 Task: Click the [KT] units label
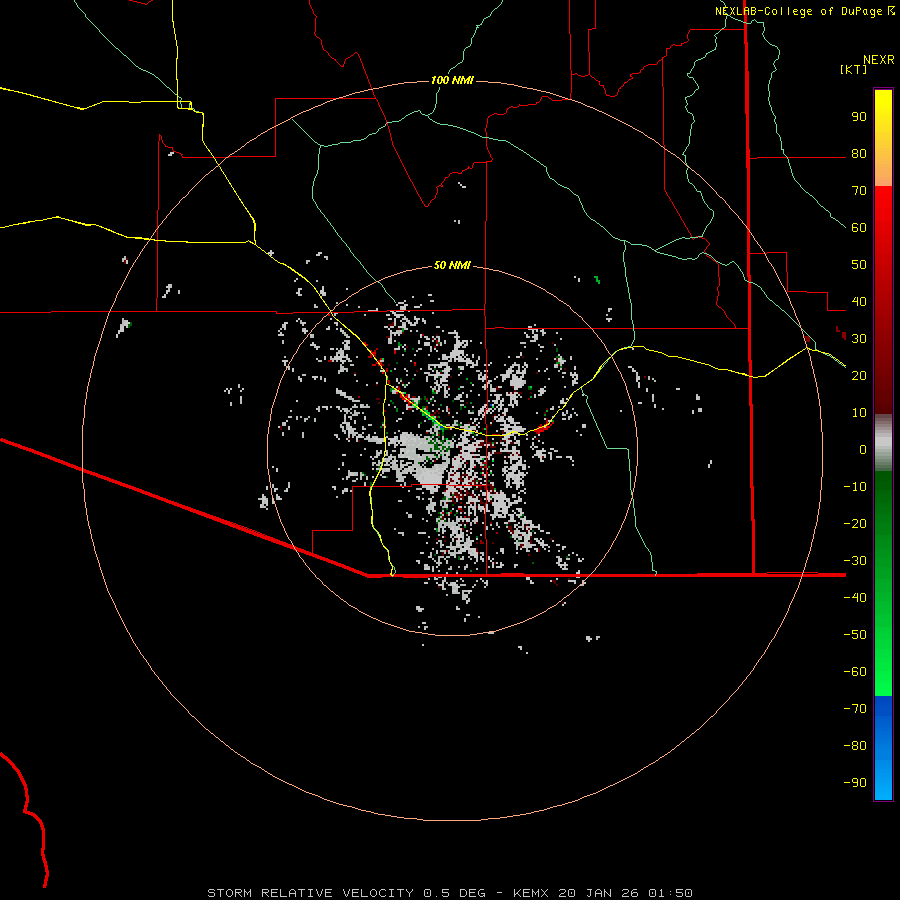click(854, 69)
